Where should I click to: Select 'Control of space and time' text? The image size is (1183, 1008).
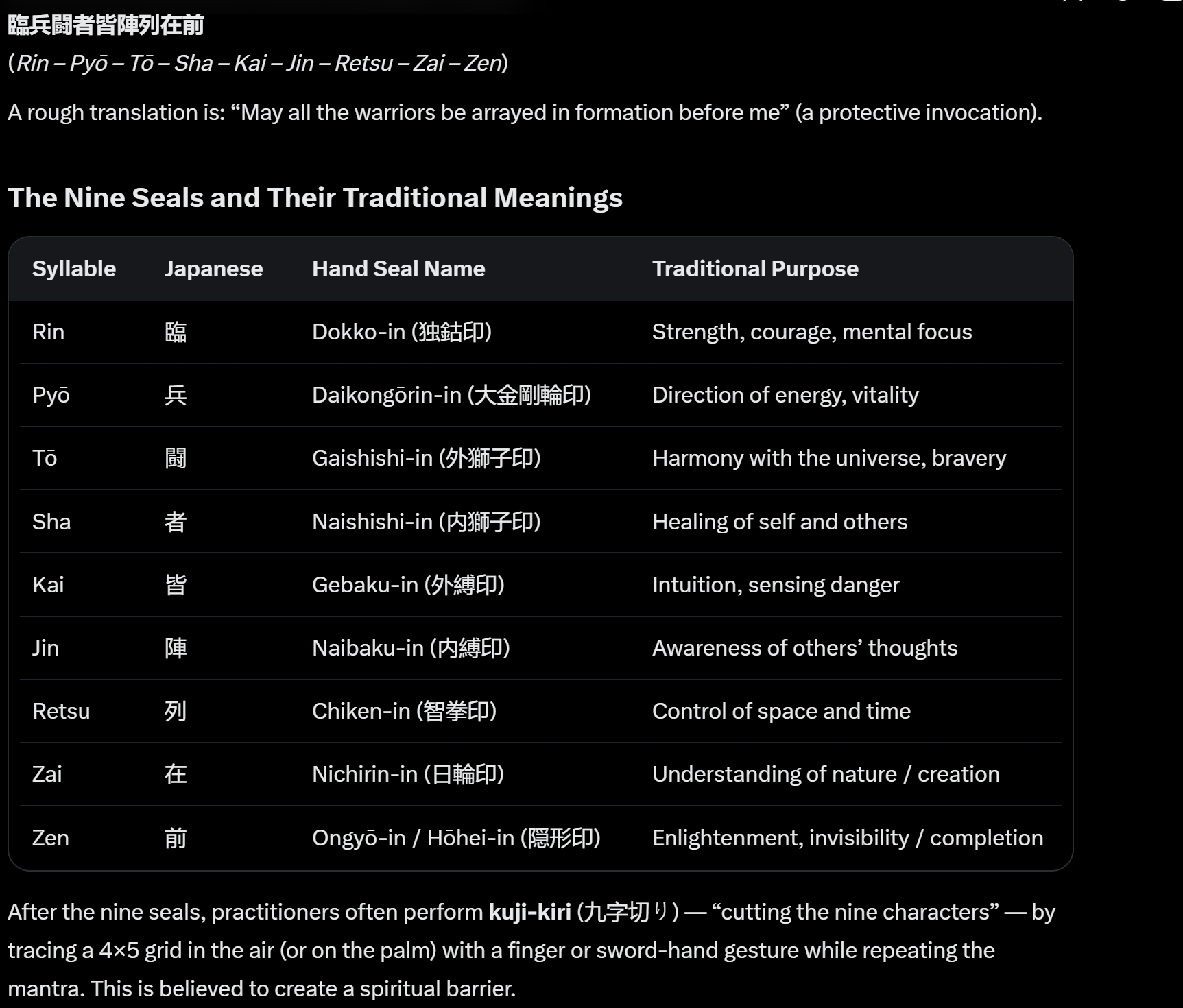(781, 711)
